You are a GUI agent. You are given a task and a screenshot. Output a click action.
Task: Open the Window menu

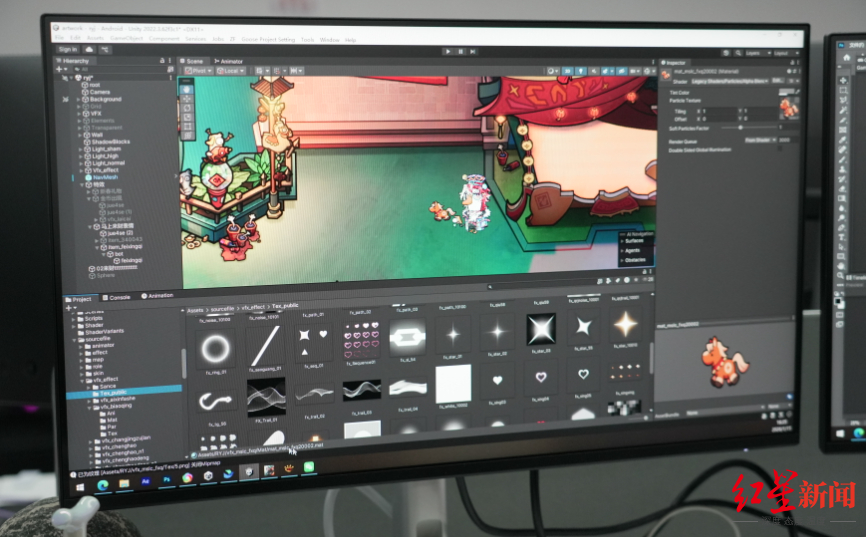329,40
